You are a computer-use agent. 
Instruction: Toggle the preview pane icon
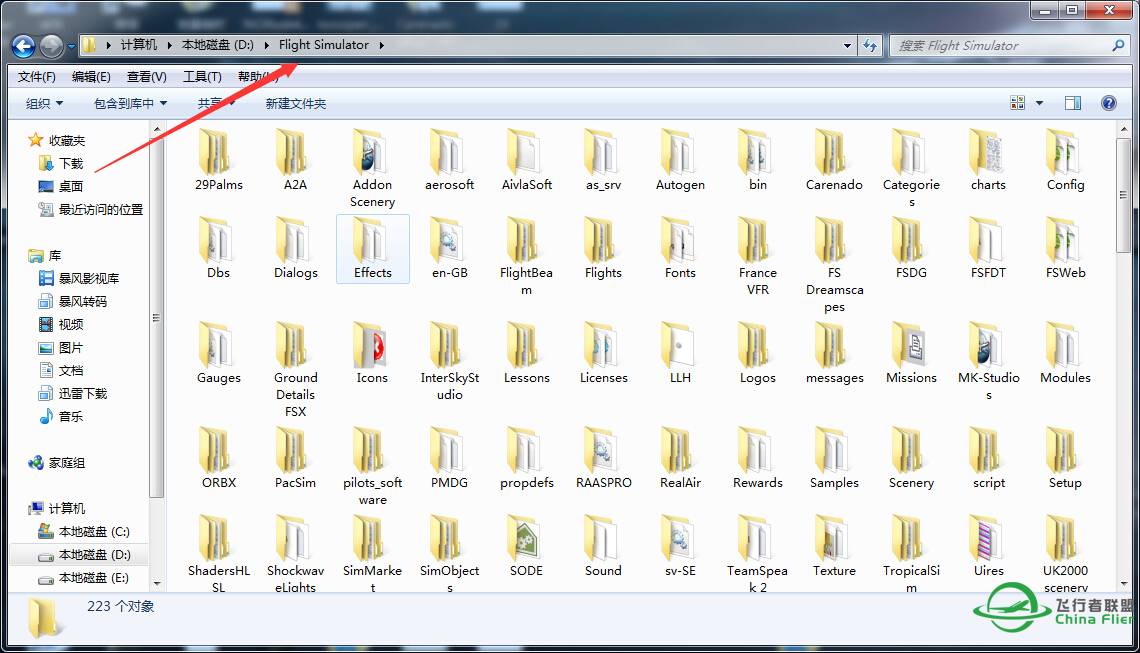point(1073,103)
